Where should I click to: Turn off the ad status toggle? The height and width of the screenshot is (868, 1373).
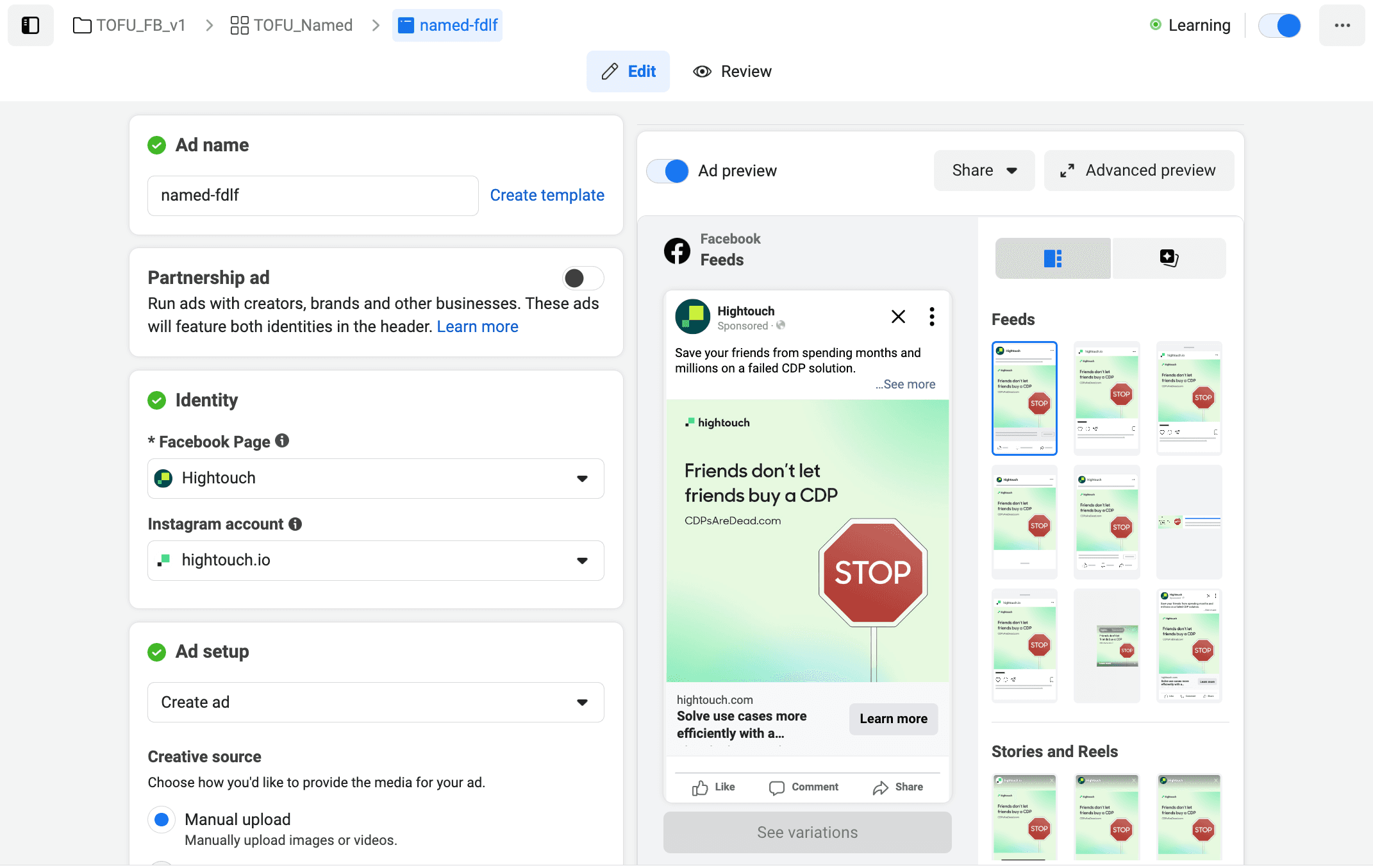click(1279, 25)
